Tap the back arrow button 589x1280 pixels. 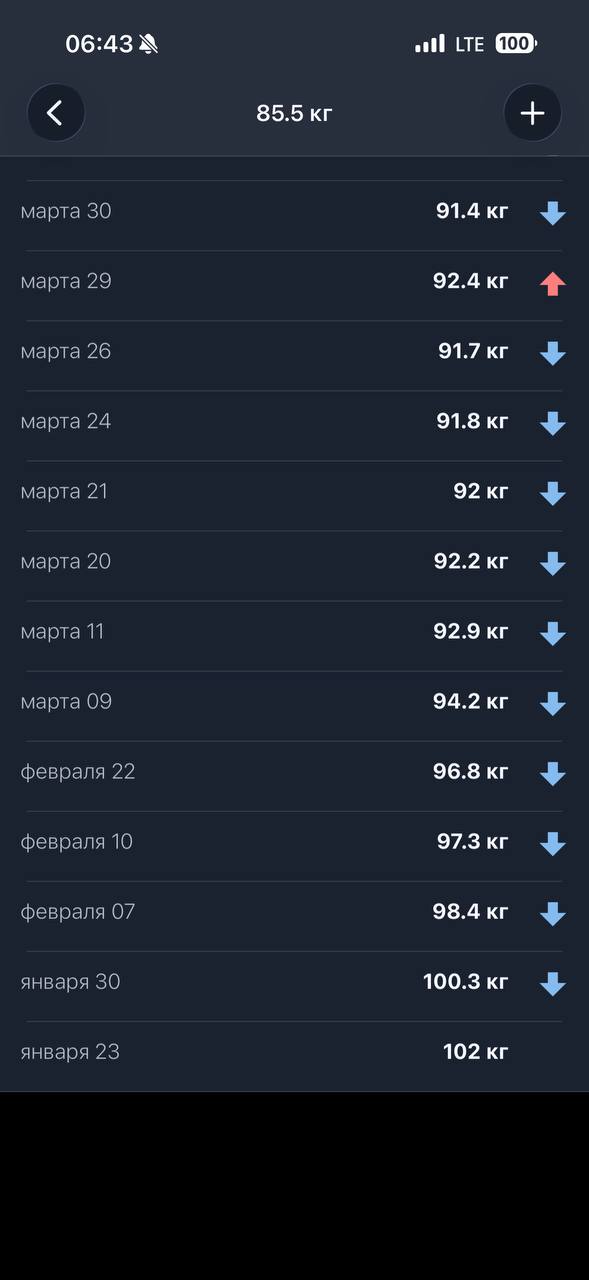(56, 113)
